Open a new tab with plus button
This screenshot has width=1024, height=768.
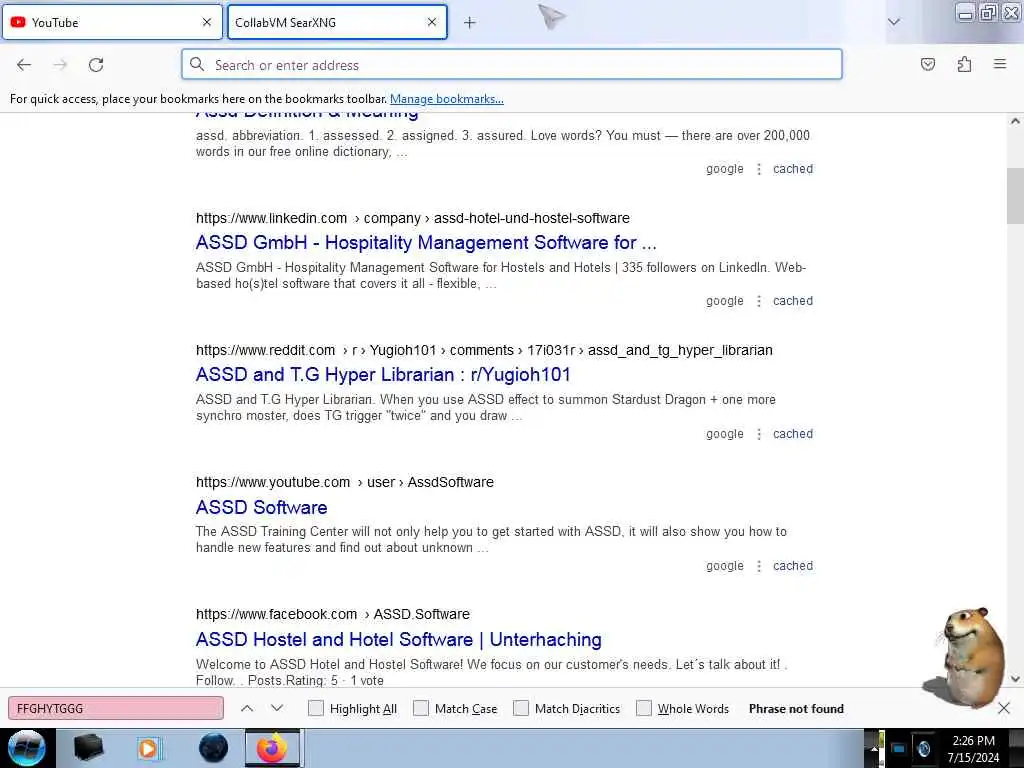[470, 23]
